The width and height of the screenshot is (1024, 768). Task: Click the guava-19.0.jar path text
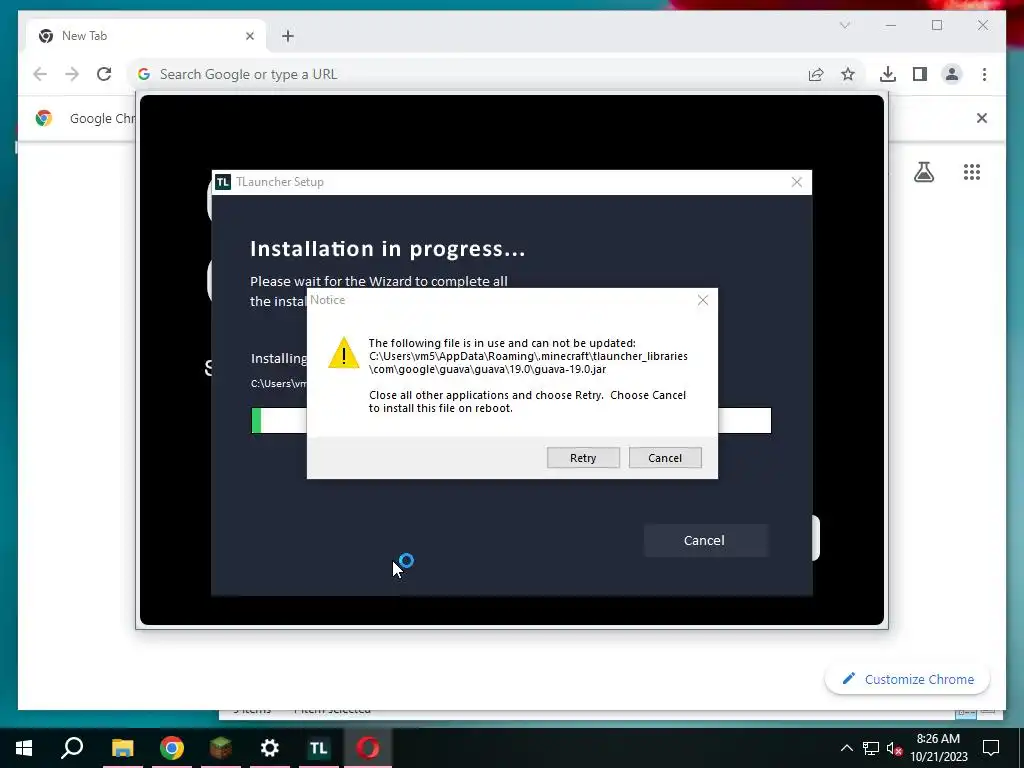point(528,362)
